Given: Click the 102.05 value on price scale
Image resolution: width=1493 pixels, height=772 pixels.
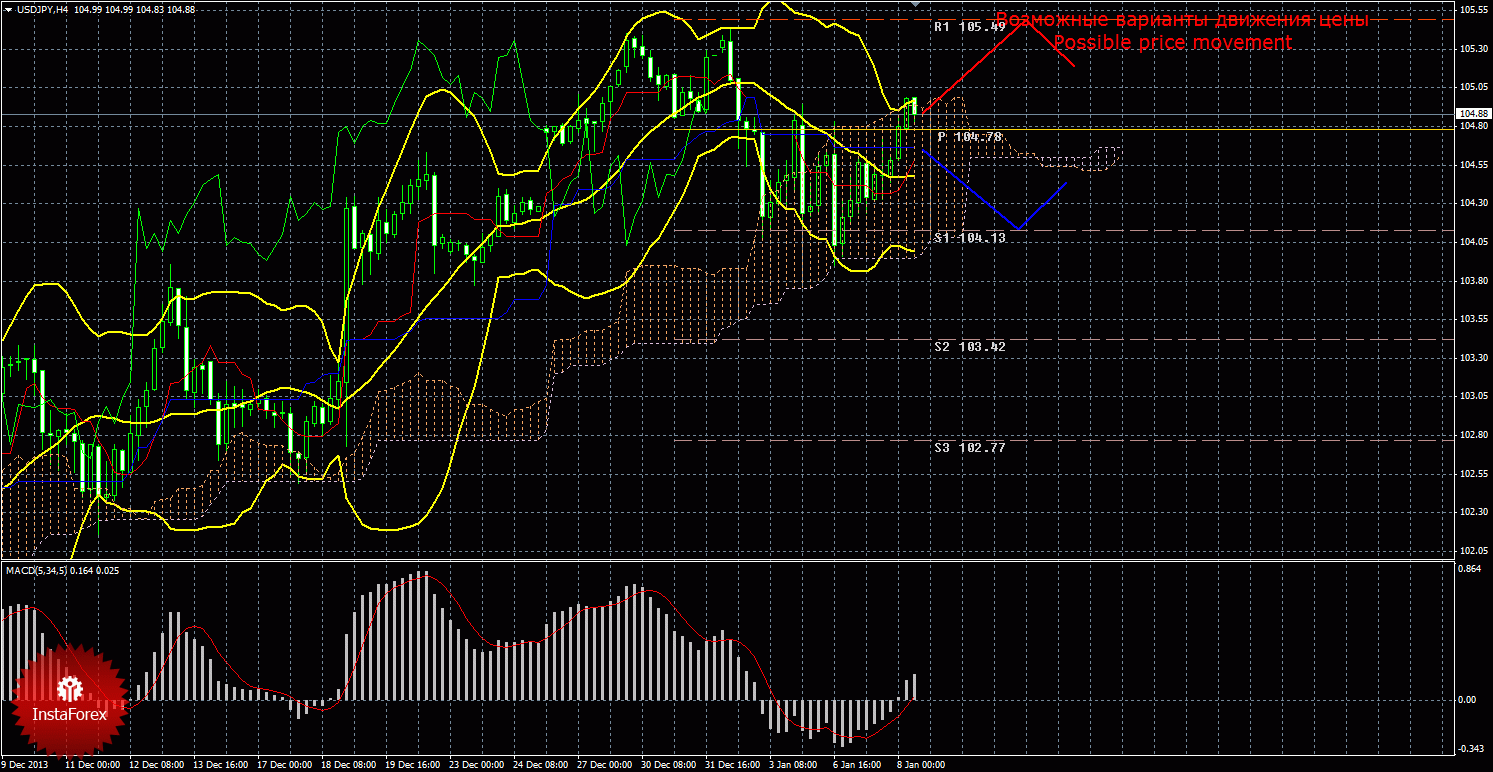Looking at the screenshot, I should click(1471, 551).
